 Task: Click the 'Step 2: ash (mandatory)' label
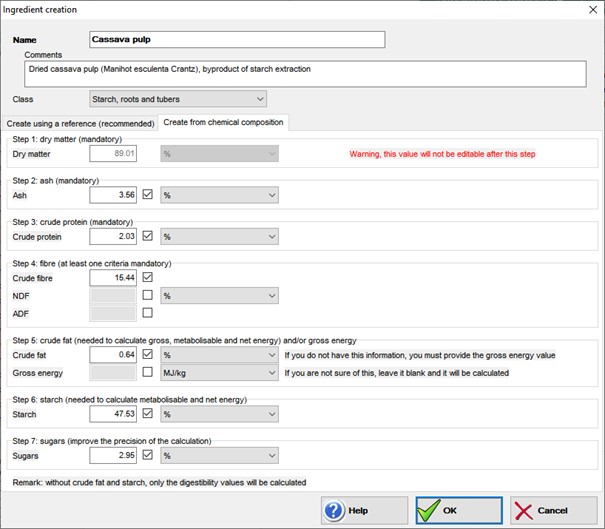point(56,181)
